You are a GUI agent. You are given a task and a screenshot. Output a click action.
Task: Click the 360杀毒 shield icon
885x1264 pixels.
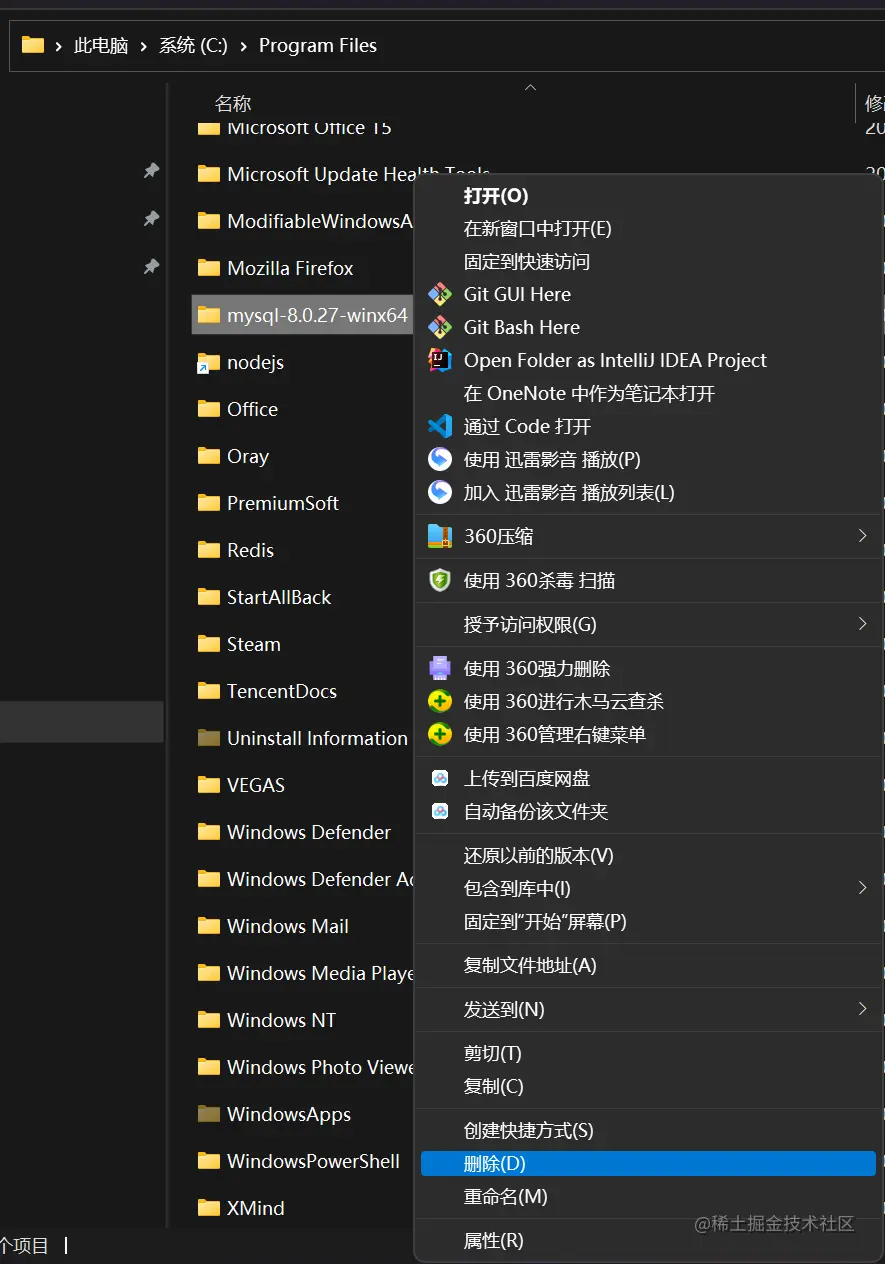tap(440, 580)
